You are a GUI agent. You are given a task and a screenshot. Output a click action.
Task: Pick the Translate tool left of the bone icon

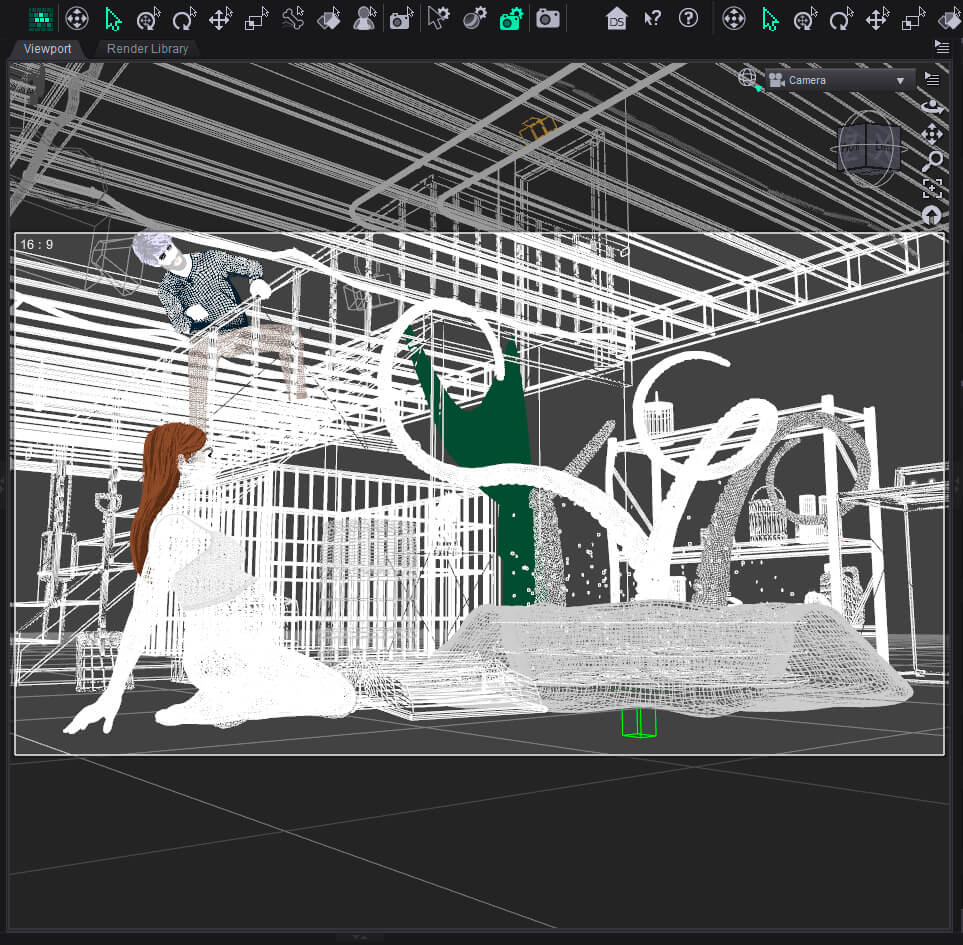click(x=220, y=20)
